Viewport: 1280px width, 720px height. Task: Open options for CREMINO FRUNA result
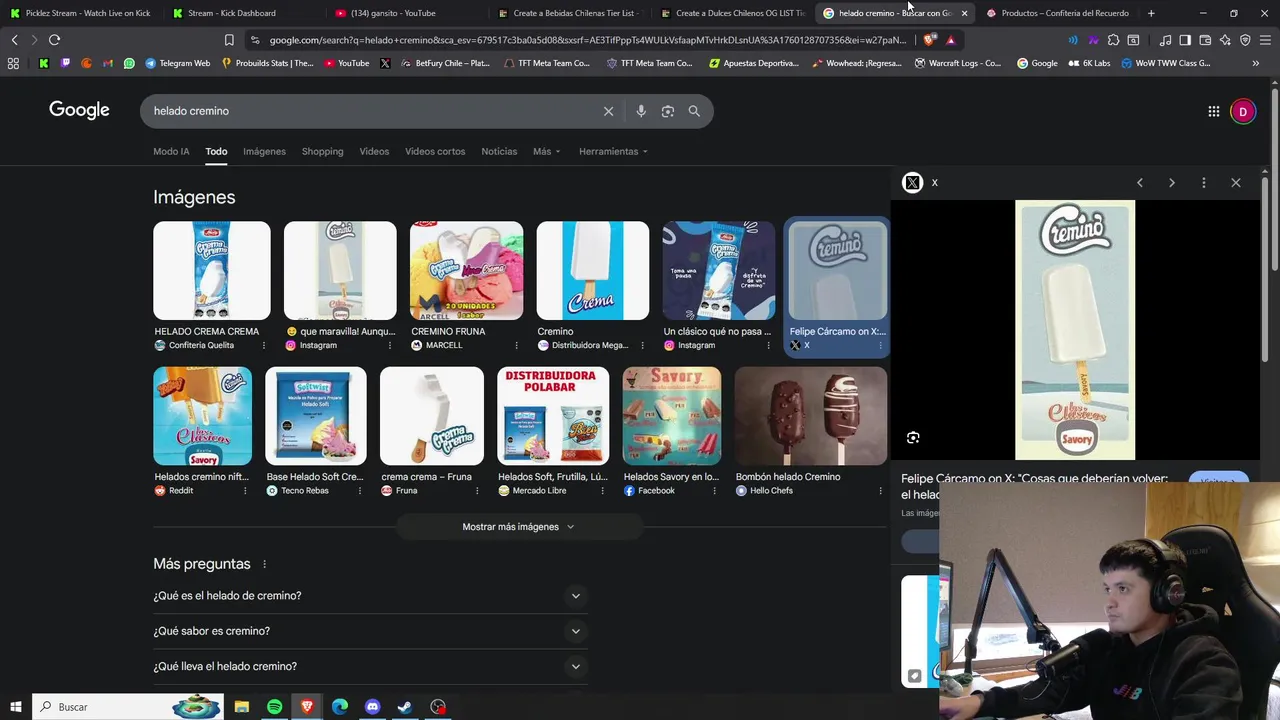516,346
